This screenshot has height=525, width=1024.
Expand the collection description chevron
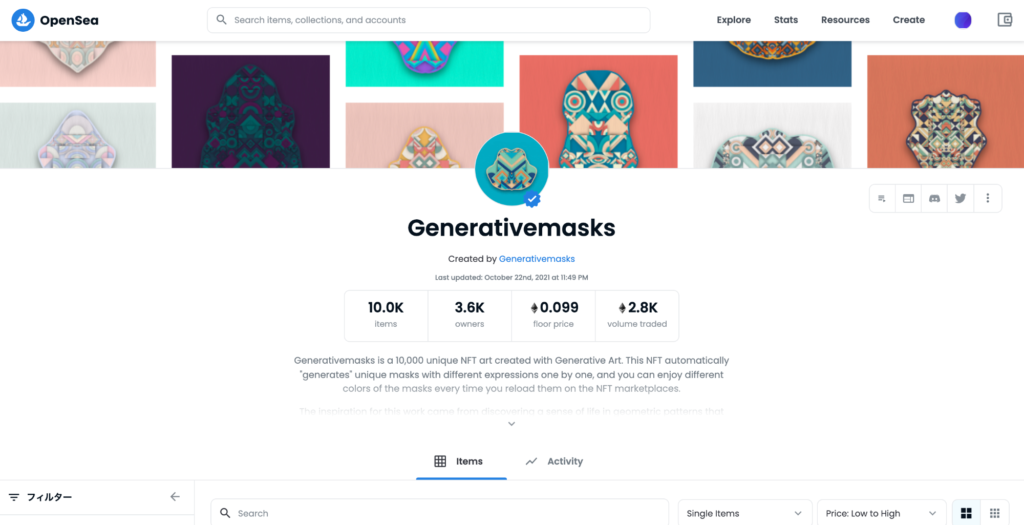[x=512, y=424]
